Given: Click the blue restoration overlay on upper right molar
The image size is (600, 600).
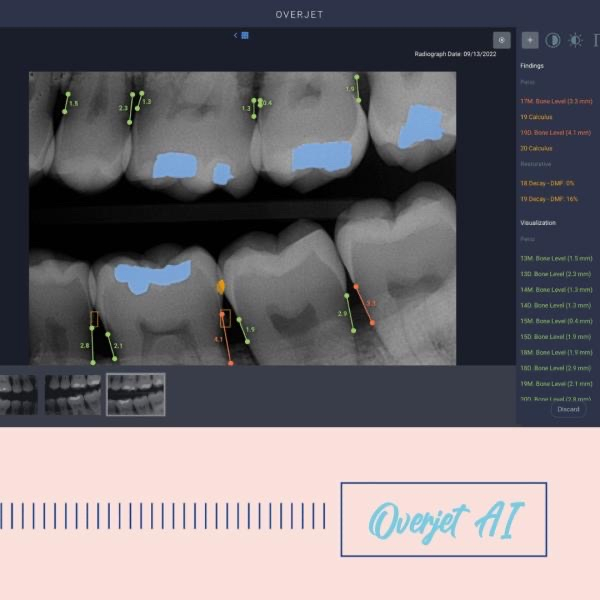Looking at the screenshot, I should click(420, 126).
